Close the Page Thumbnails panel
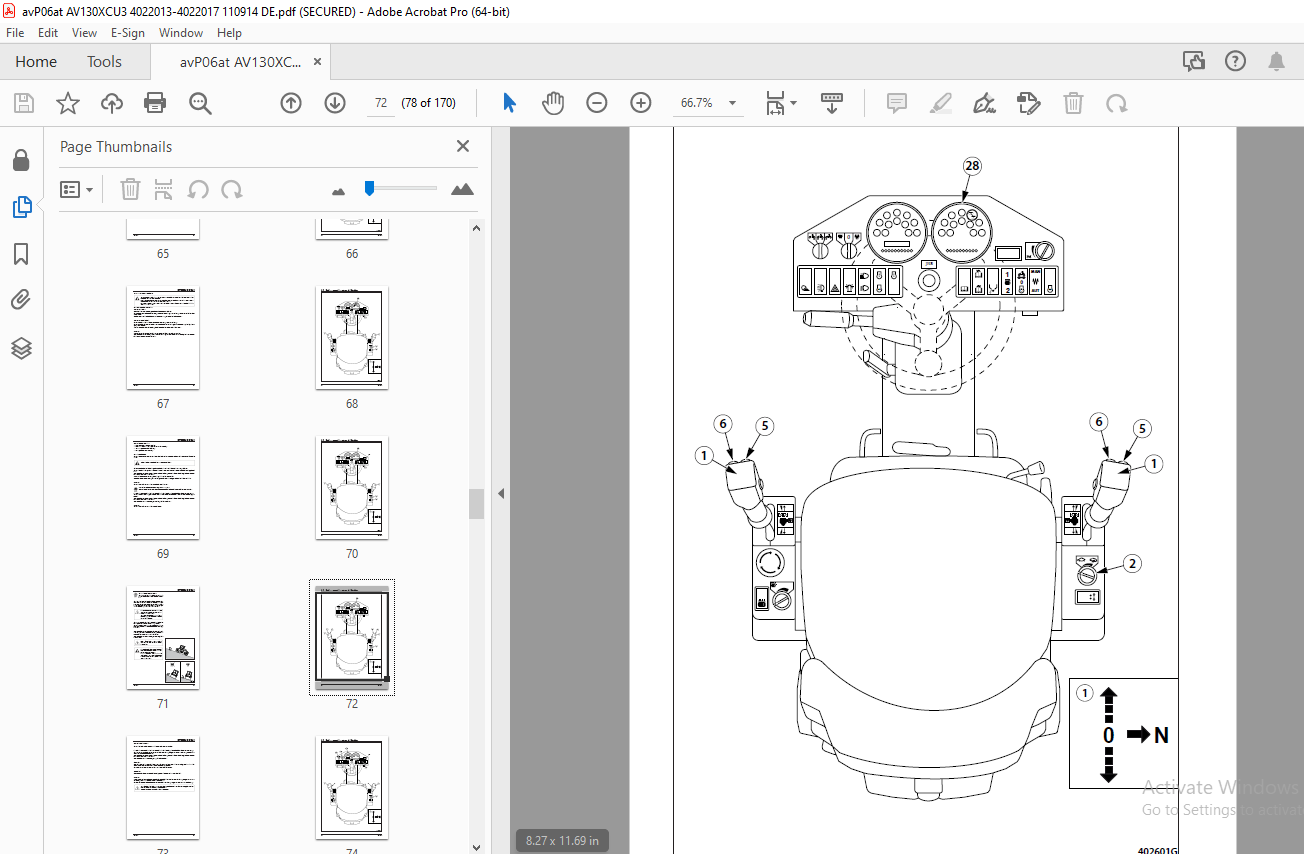Viewport: 1304px width, 854px height. 463,146
